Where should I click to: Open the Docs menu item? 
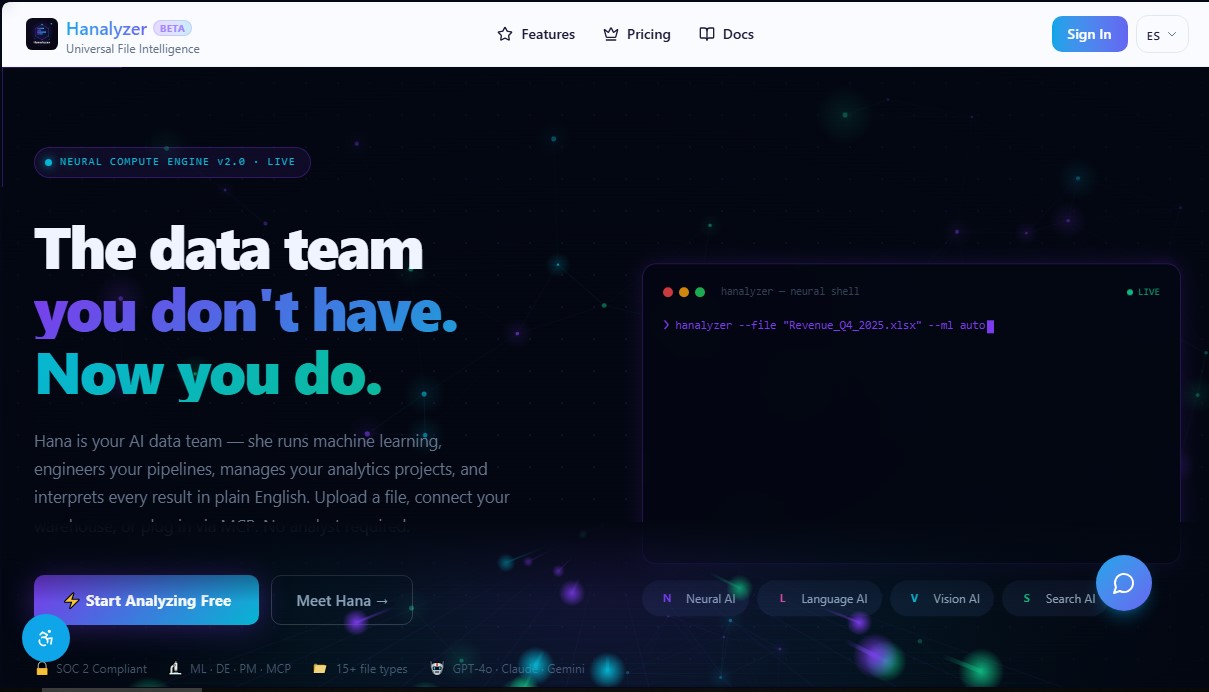point(726,34)
